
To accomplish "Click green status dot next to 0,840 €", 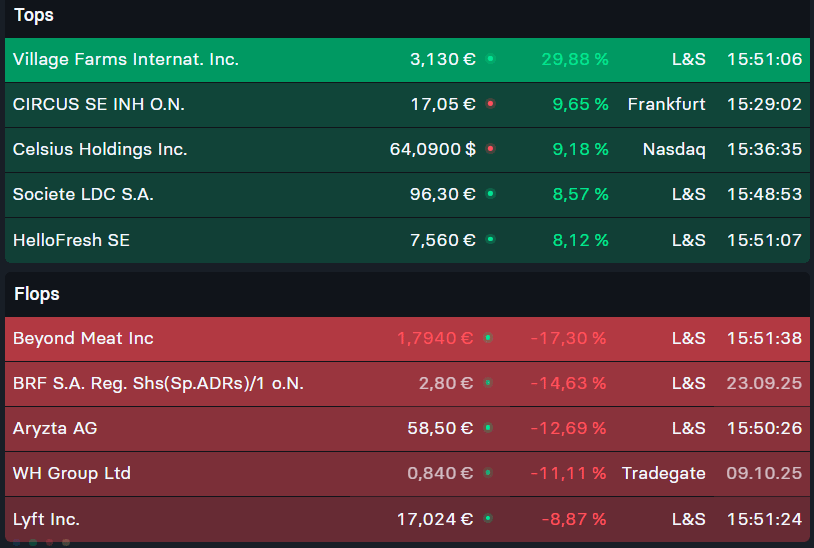I will [x=488, y=473].
